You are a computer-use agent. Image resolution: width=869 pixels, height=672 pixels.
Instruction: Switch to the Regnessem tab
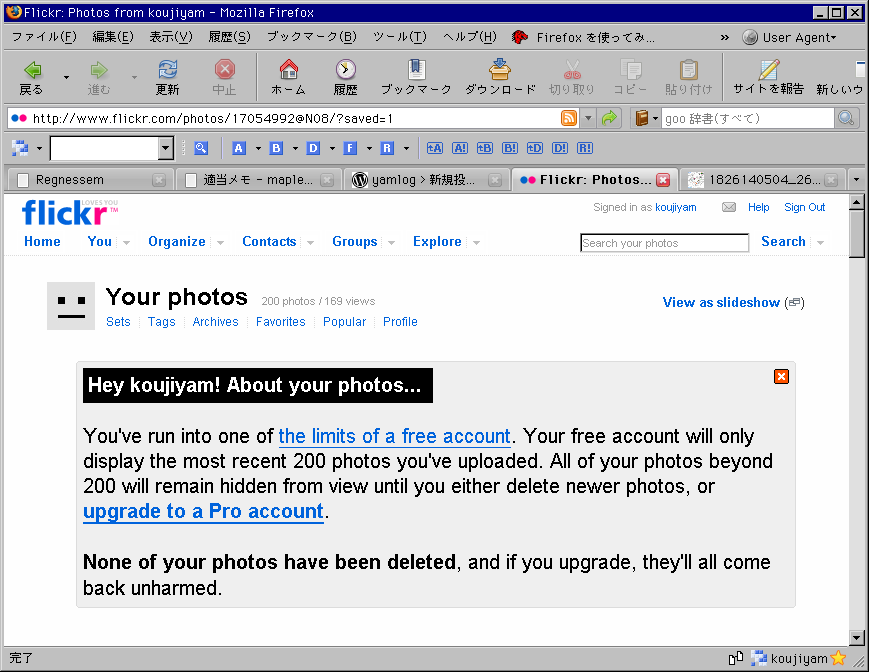(91, 179)
